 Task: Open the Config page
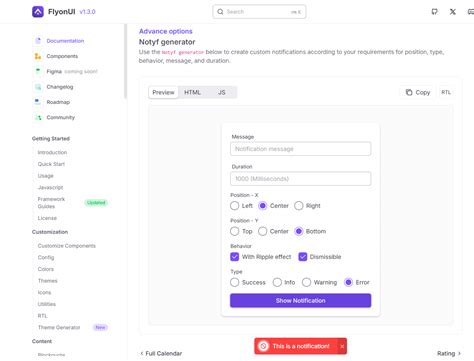46,257
